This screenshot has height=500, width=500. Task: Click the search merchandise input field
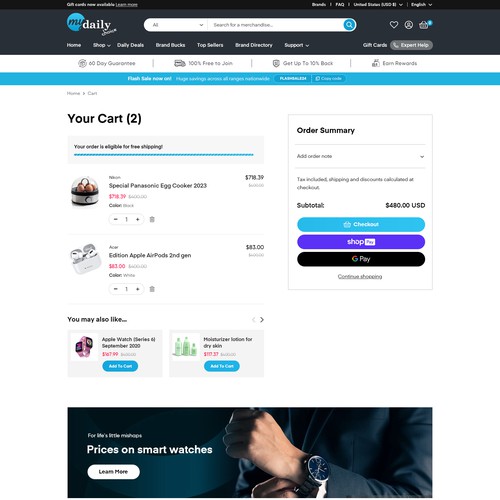[x=275, y=25]
